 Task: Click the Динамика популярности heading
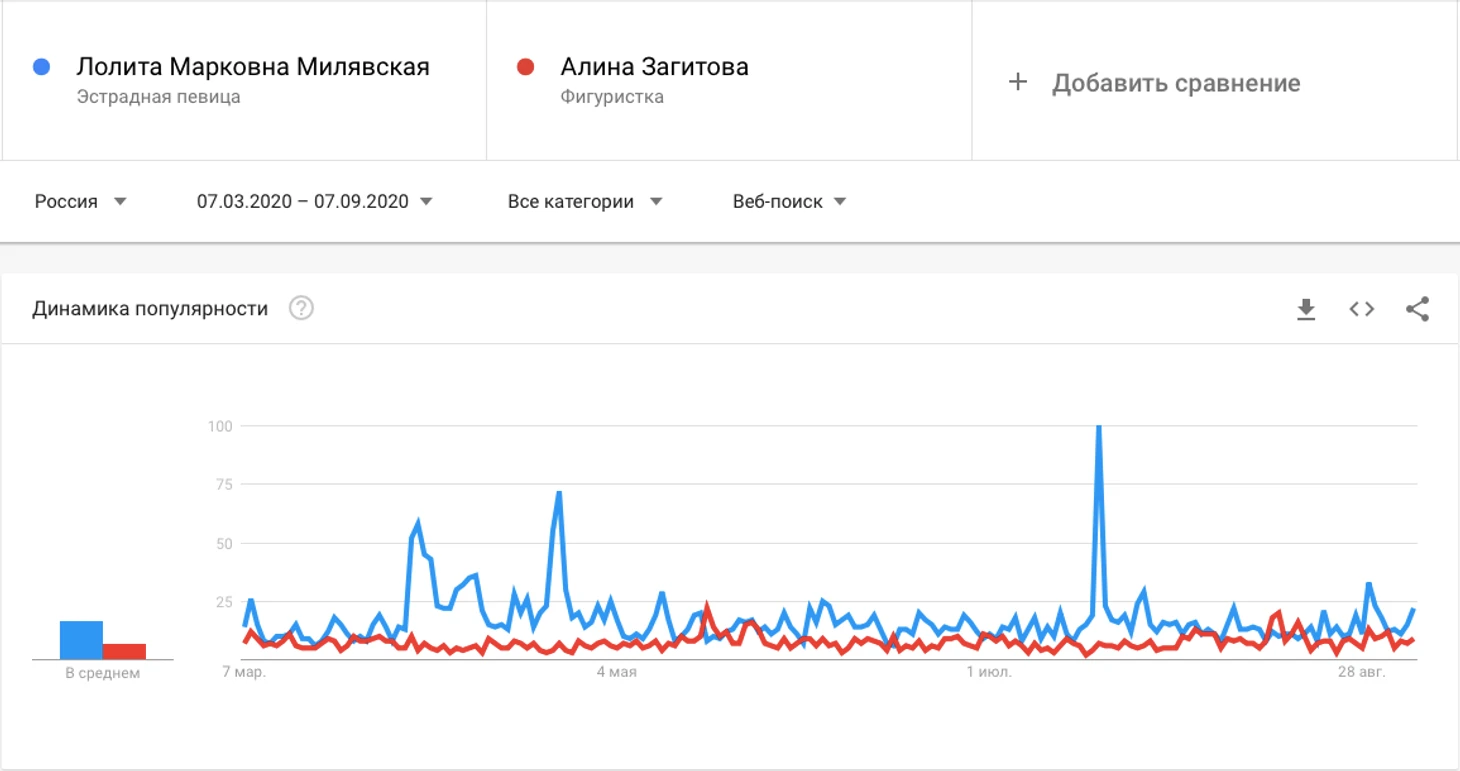[x=150, y=308]
